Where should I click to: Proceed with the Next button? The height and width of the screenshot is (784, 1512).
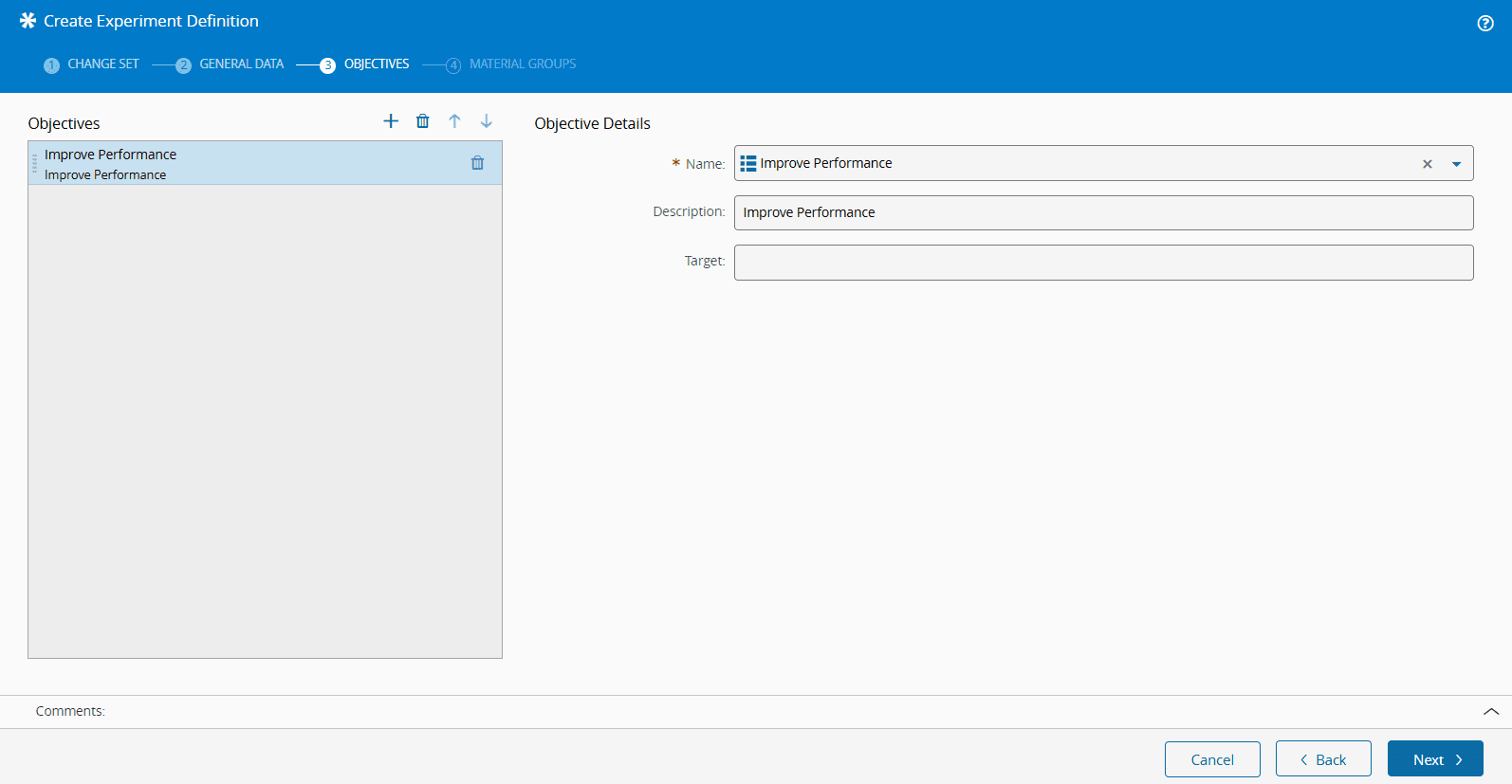(1435, 759)
